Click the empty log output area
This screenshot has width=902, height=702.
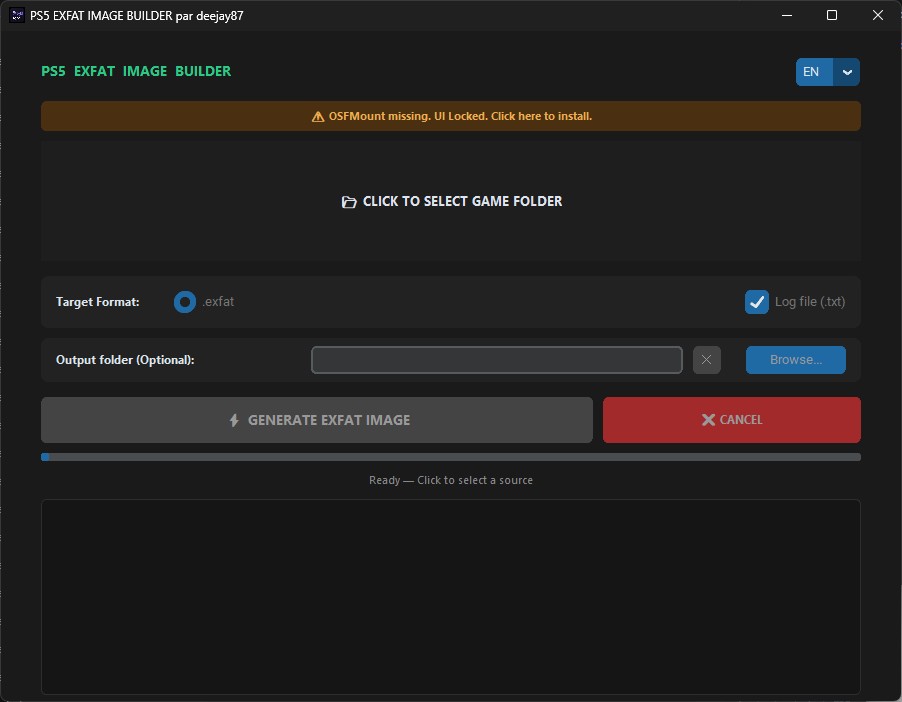[x=450, y=597]
